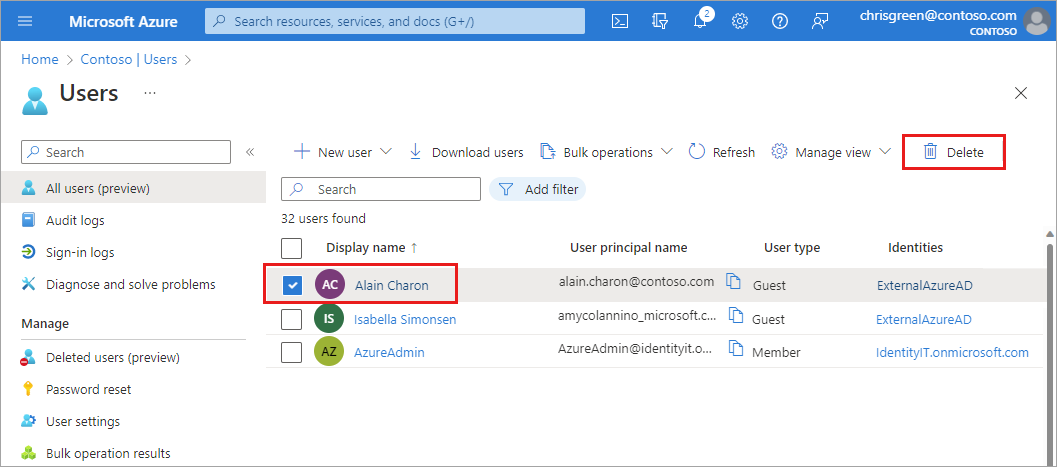Open Azure Cloud Shell icon
Image resolution: width=1057 pixels, height=467 pixels.
click(x=620, y=21)
